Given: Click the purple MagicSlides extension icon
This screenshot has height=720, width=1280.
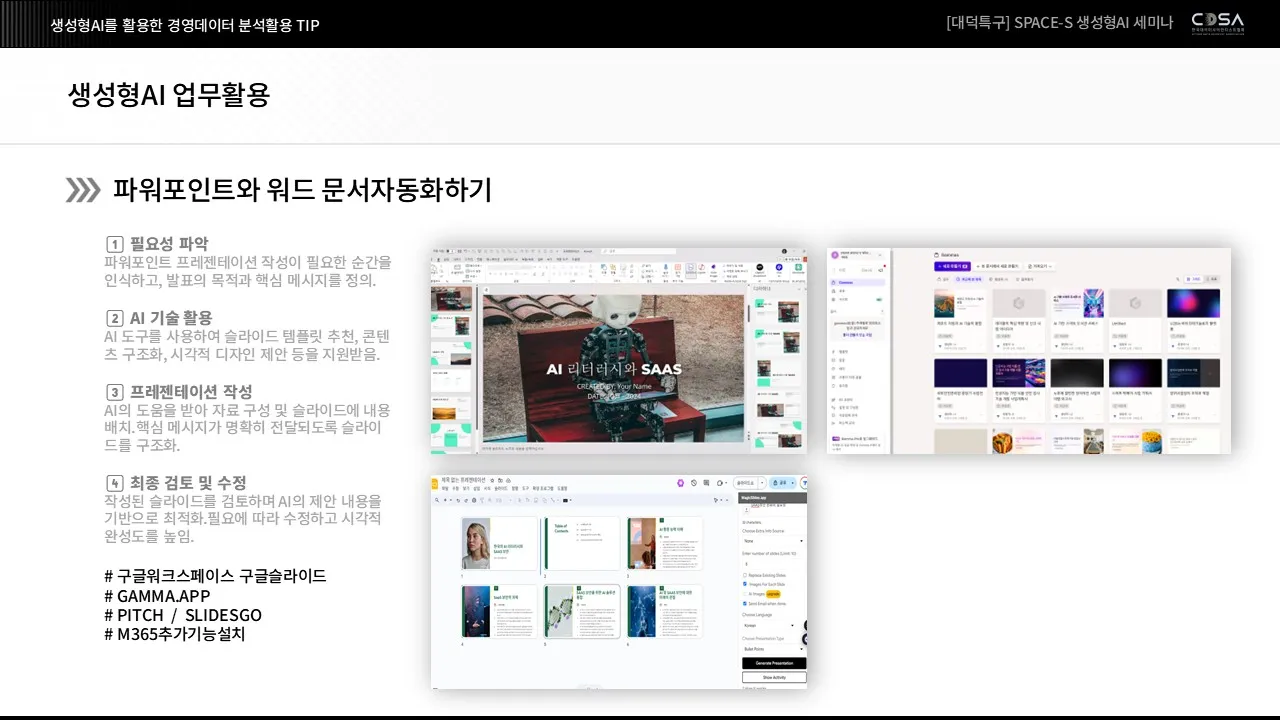Looking at the screenshot, I should click(x=680, y=483).
